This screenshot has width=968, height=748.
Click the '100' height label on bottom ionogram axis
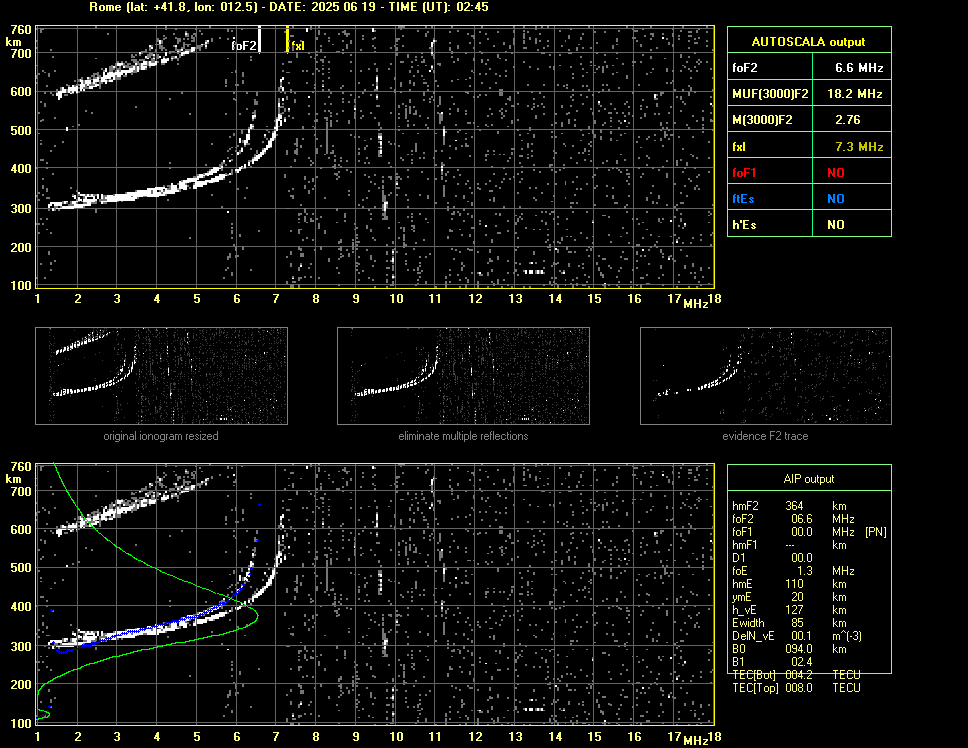pos(21,723)
